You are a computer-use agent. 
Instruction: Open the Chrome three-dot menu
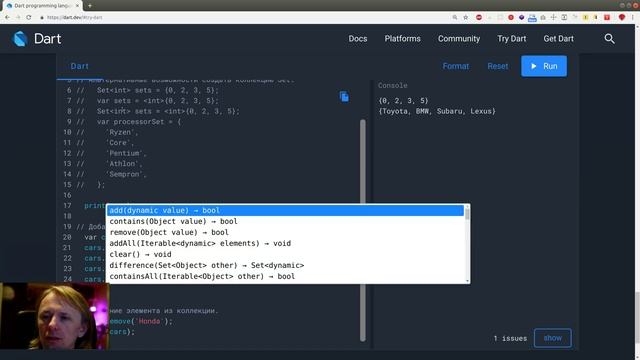click(x=633, y=18)
